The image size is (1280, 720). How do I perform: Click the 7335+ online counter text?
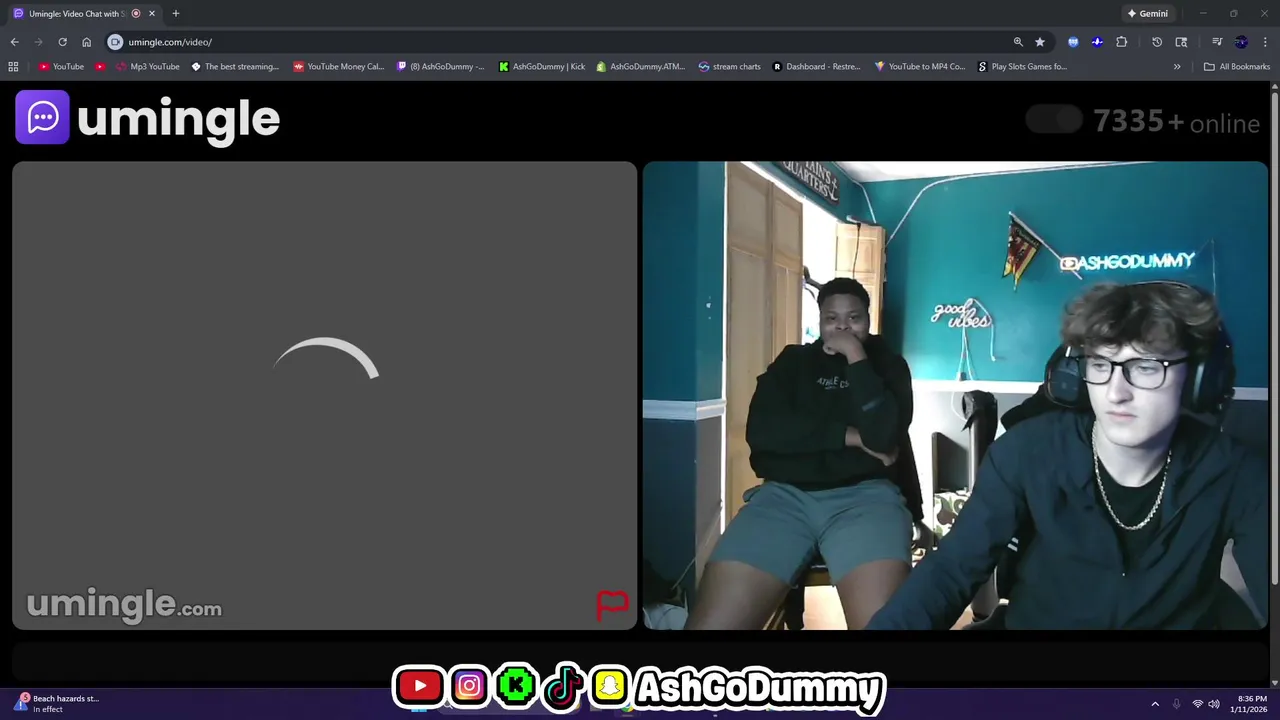1176,122
